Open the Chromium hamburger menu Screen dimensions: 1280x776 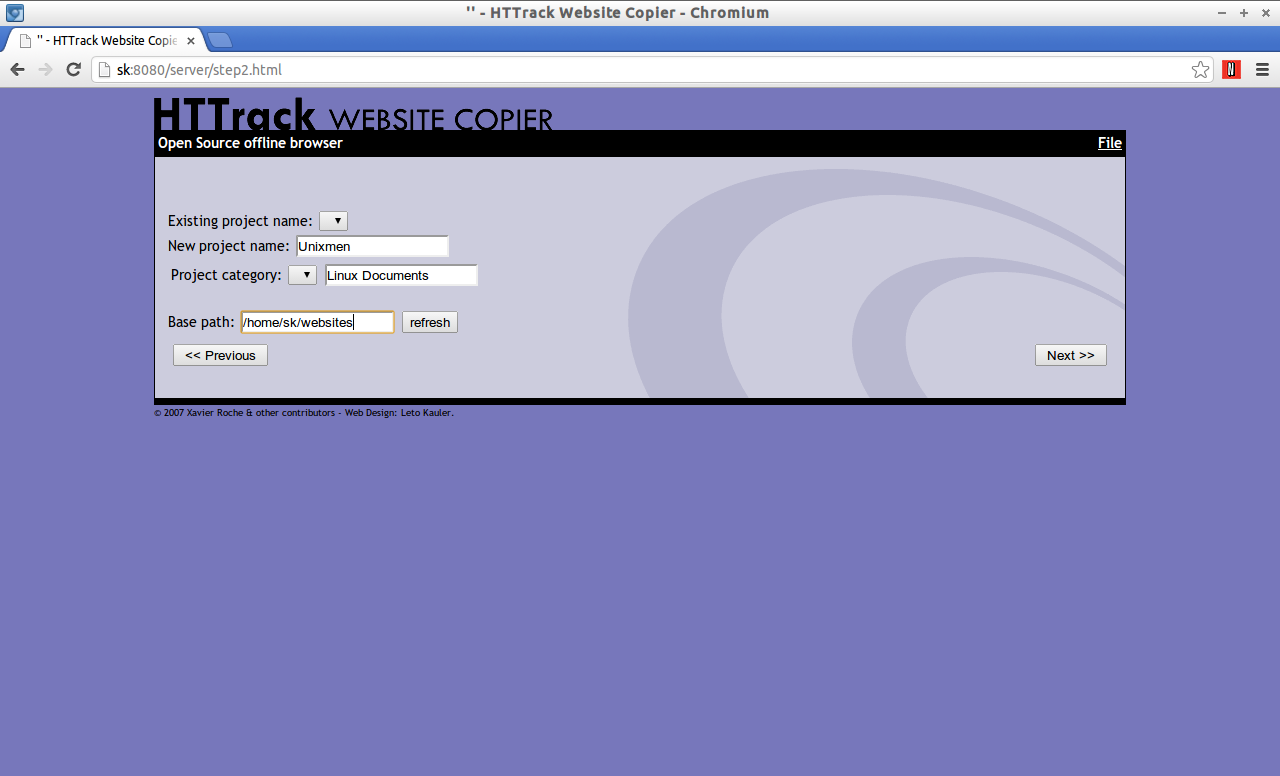(x=1262, y=69)
